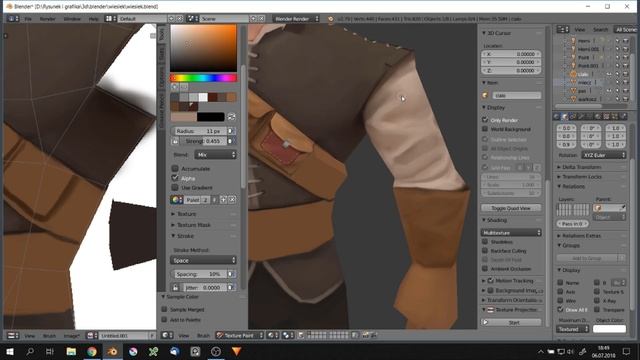Add a new palette with plus icon
The image size is (640, 360).
tap(224, 200)
